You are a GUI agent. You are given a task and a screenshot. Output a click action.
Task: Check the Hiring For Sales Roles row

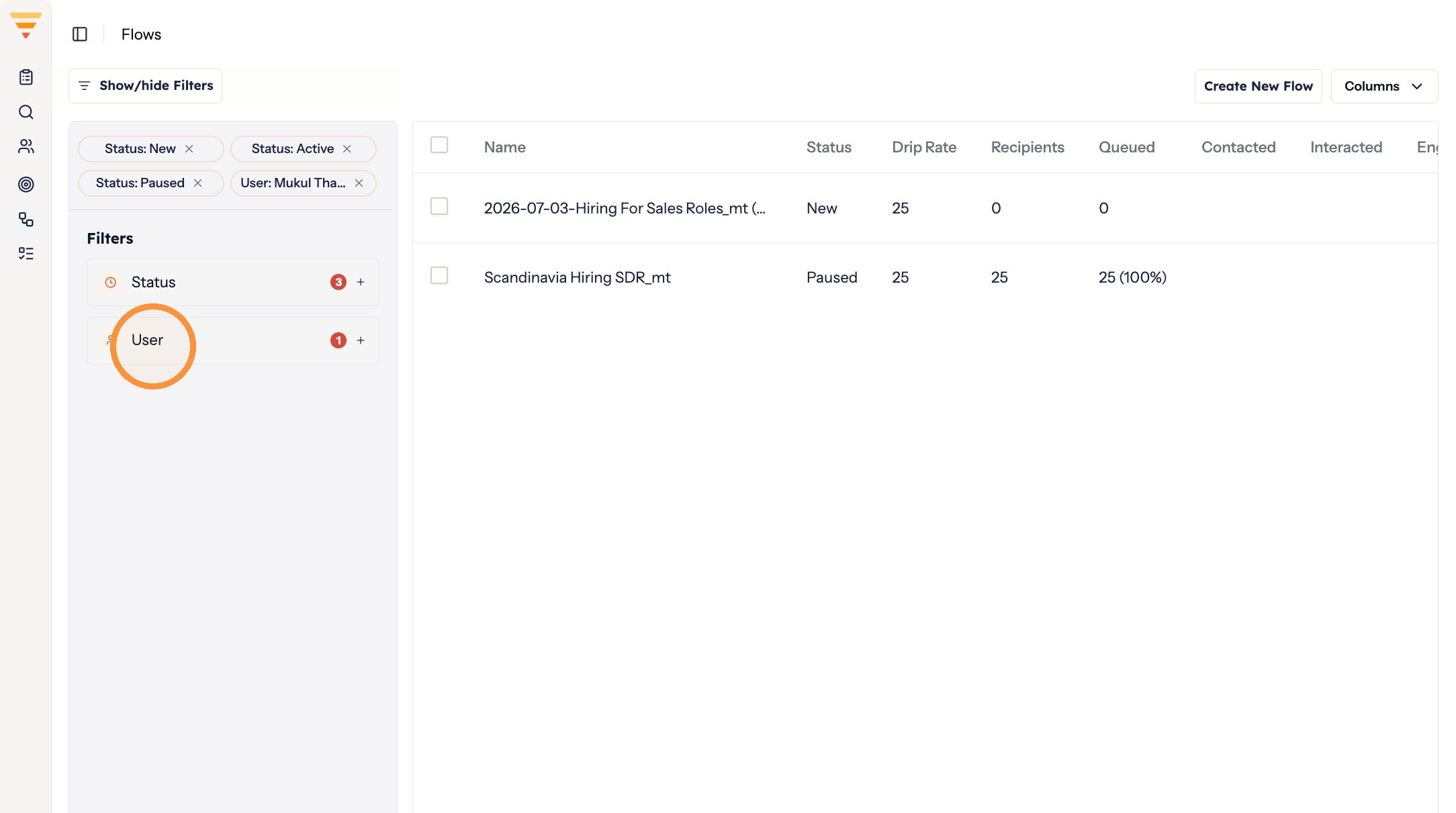click(439, 206)
